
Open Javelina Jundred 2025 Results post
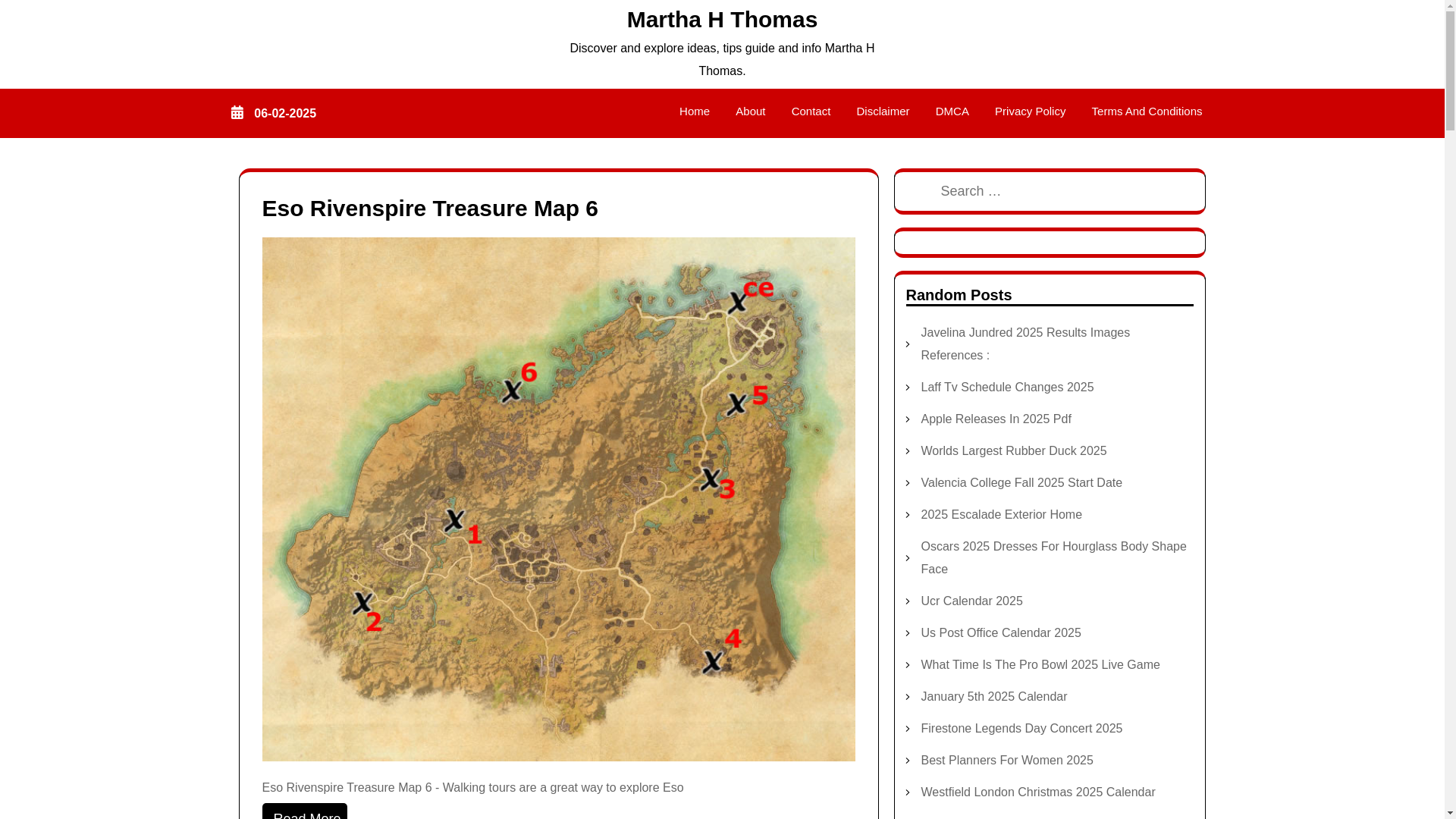tap(1025, 344)
